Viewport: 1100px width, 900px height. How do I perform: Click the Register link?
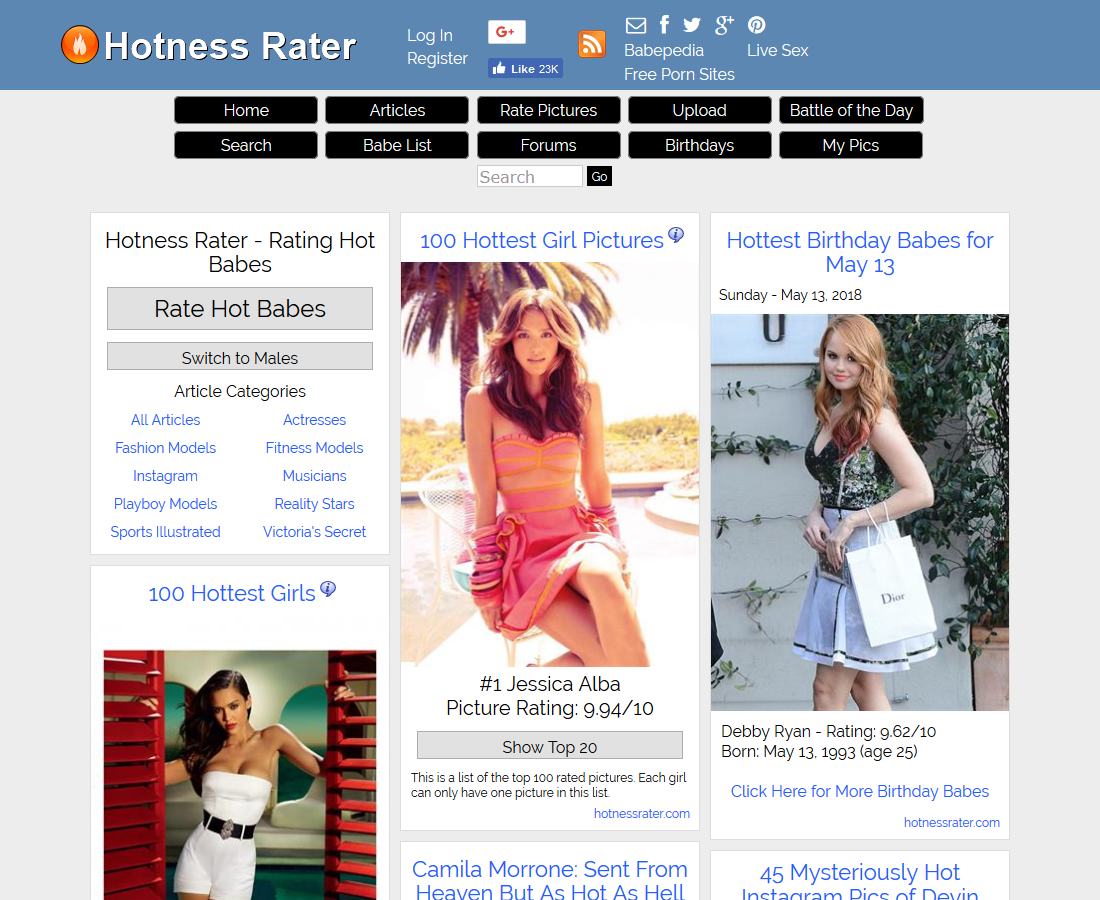437,58
